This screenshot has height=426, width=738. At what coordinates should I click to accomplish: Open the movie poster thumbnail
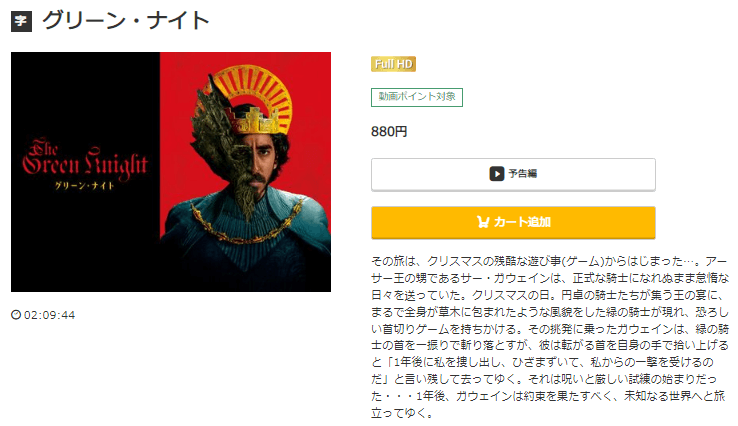click(x=171, y=172)
